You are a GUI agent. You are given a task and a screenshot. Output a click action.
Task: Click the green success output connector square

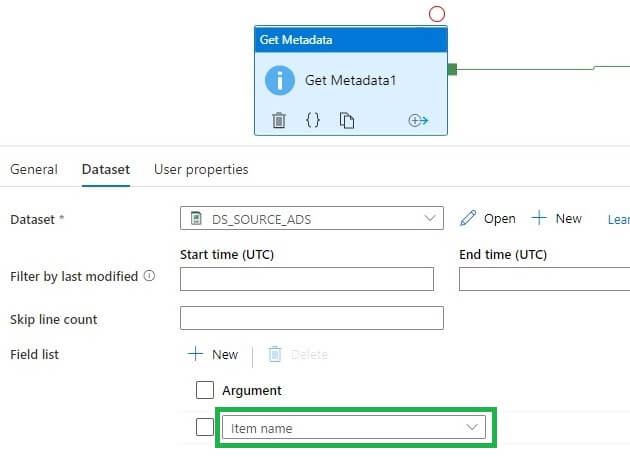point(452,69)
